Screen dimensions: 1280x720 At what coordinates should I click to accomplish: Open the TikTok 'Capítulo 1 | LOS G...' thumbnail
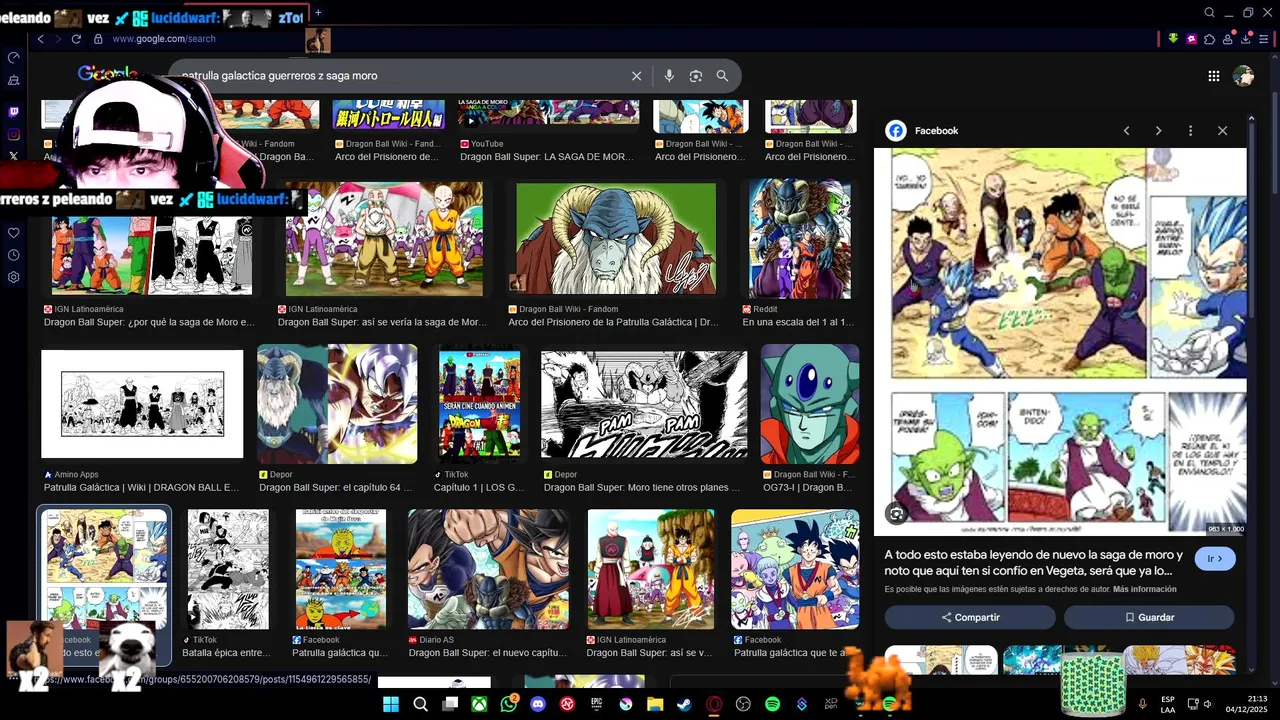point(479,404)
